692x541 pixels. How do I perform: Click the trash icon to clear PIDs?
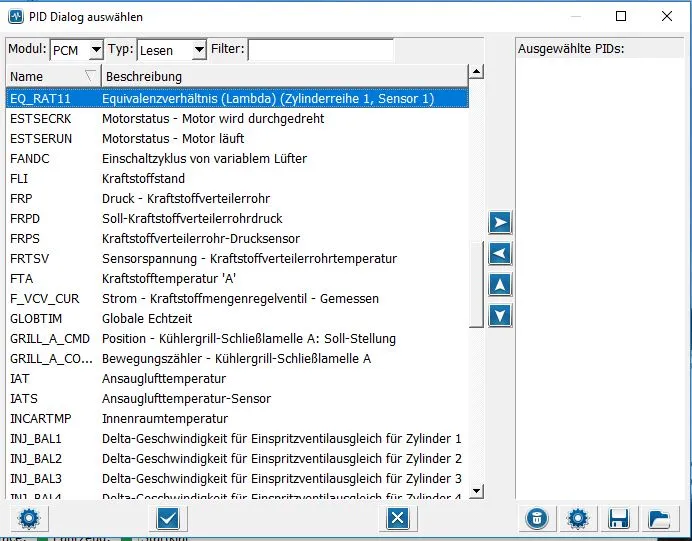[537, 518]
